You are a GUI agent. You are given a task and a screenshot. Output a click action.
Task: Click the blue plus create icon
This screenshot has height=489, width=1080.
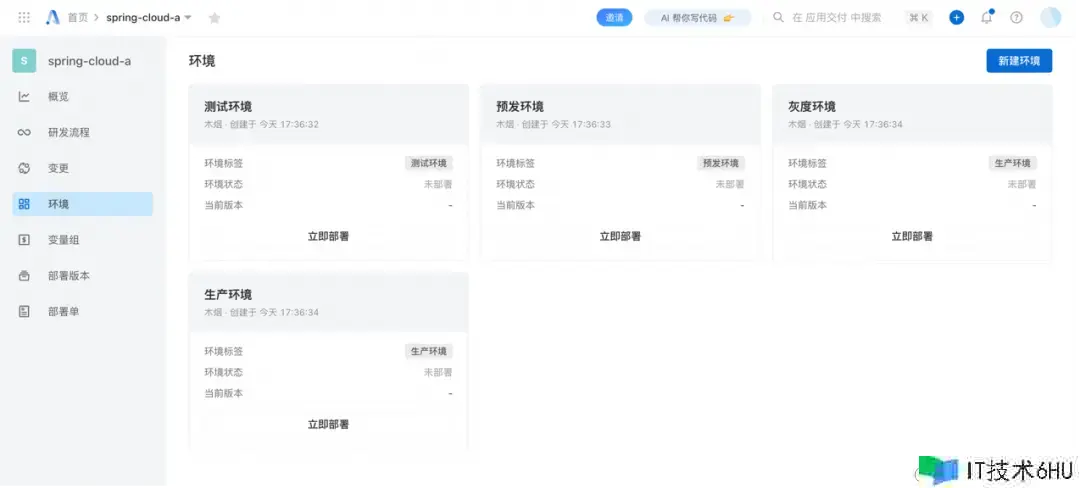tap(956, 17)
